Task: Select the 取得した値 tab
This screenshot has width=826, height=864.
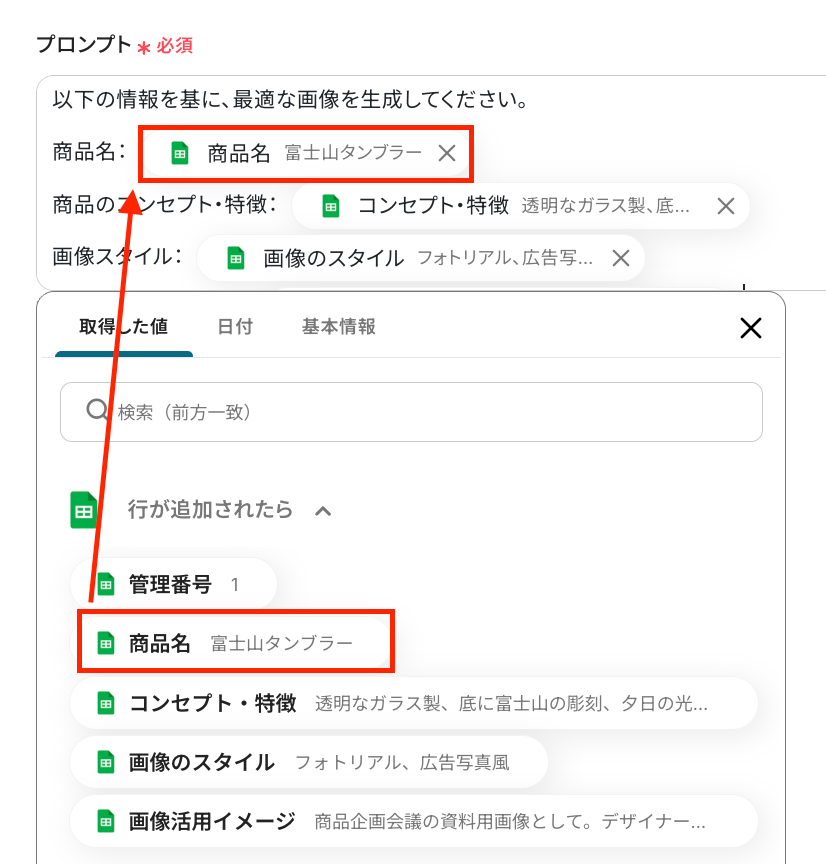Action: [123, 326]
